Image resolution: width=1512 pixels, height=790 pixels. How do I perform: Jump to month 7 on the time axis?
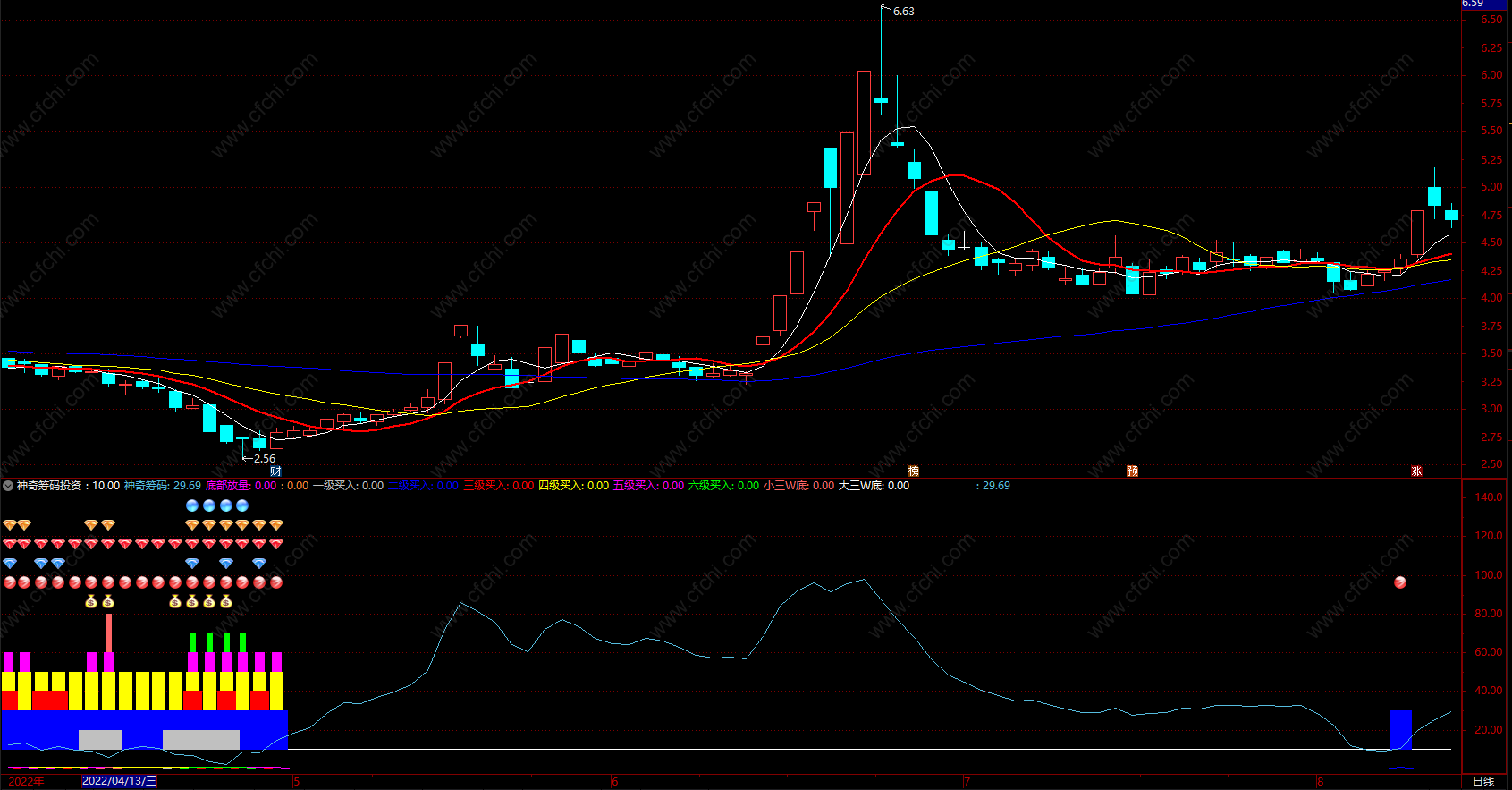pyautogui.click(x=967, y=782)
